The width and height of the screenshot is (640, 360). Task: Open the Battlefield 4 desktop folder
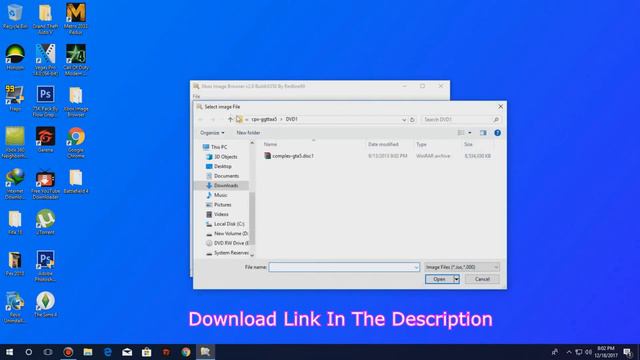[76, 181]
